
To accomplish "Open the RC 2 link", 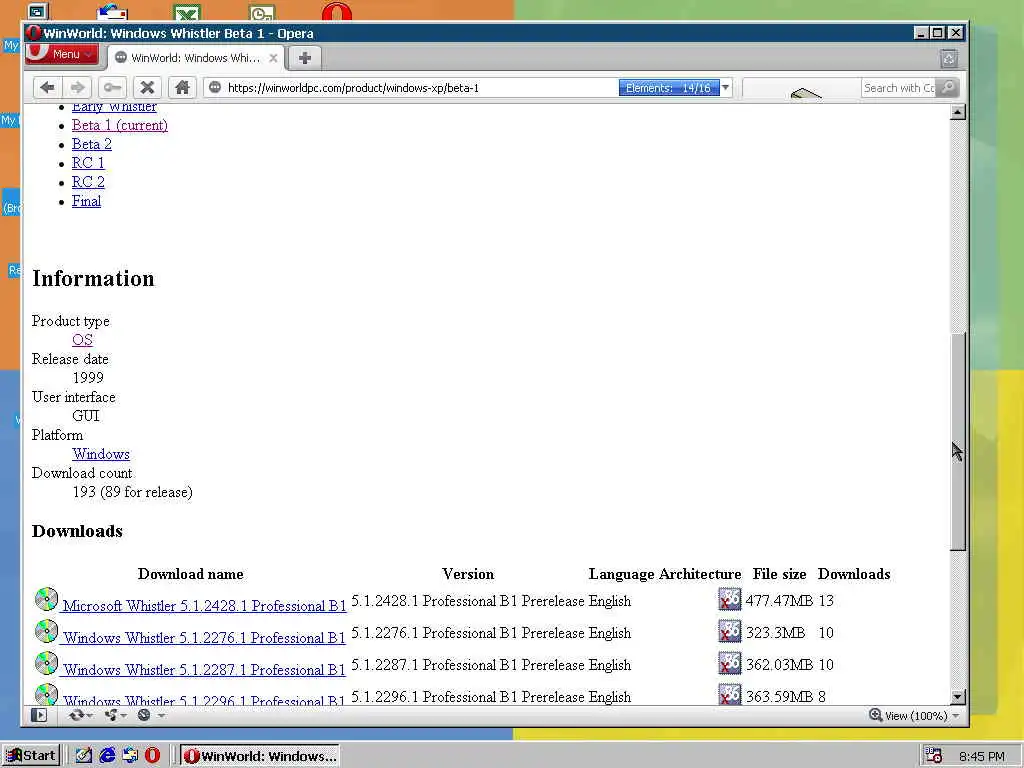I will coord(88,182).
